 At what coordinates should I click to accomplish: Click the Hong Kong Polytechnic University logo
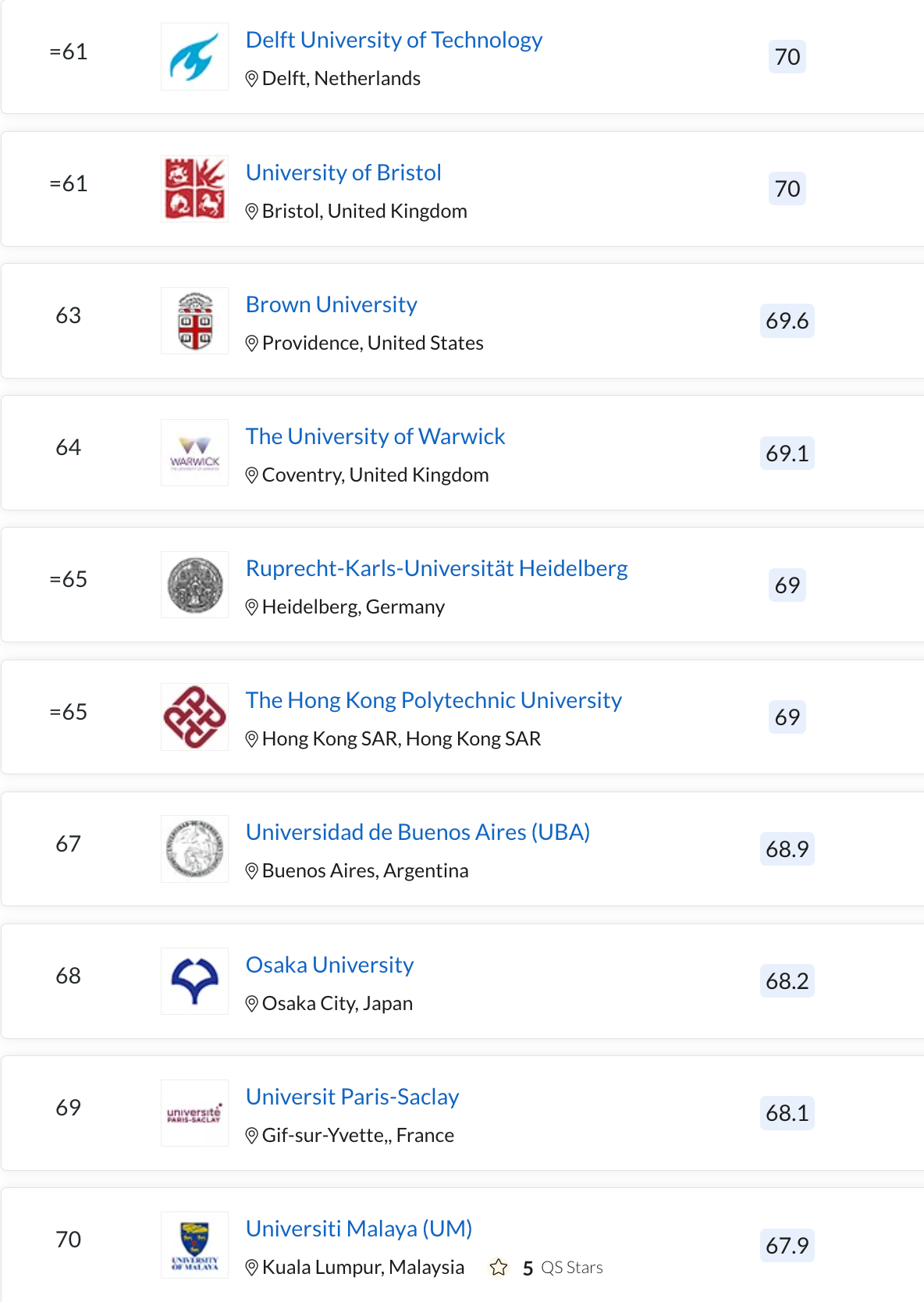pos(194,717)
